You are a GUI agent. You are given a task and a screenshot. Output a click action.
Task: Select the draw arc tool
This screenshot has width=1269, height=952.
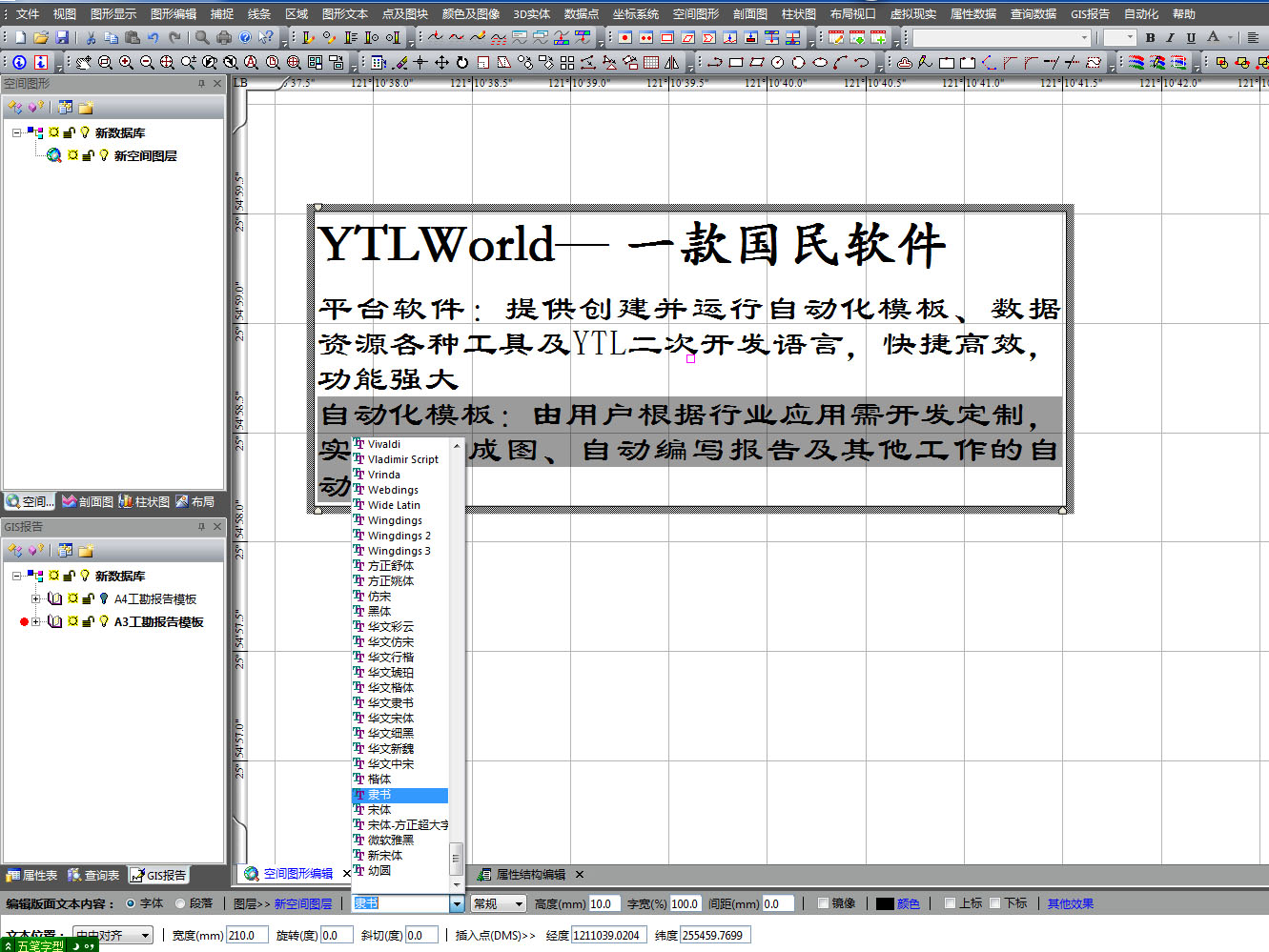[x=841, y=62]
